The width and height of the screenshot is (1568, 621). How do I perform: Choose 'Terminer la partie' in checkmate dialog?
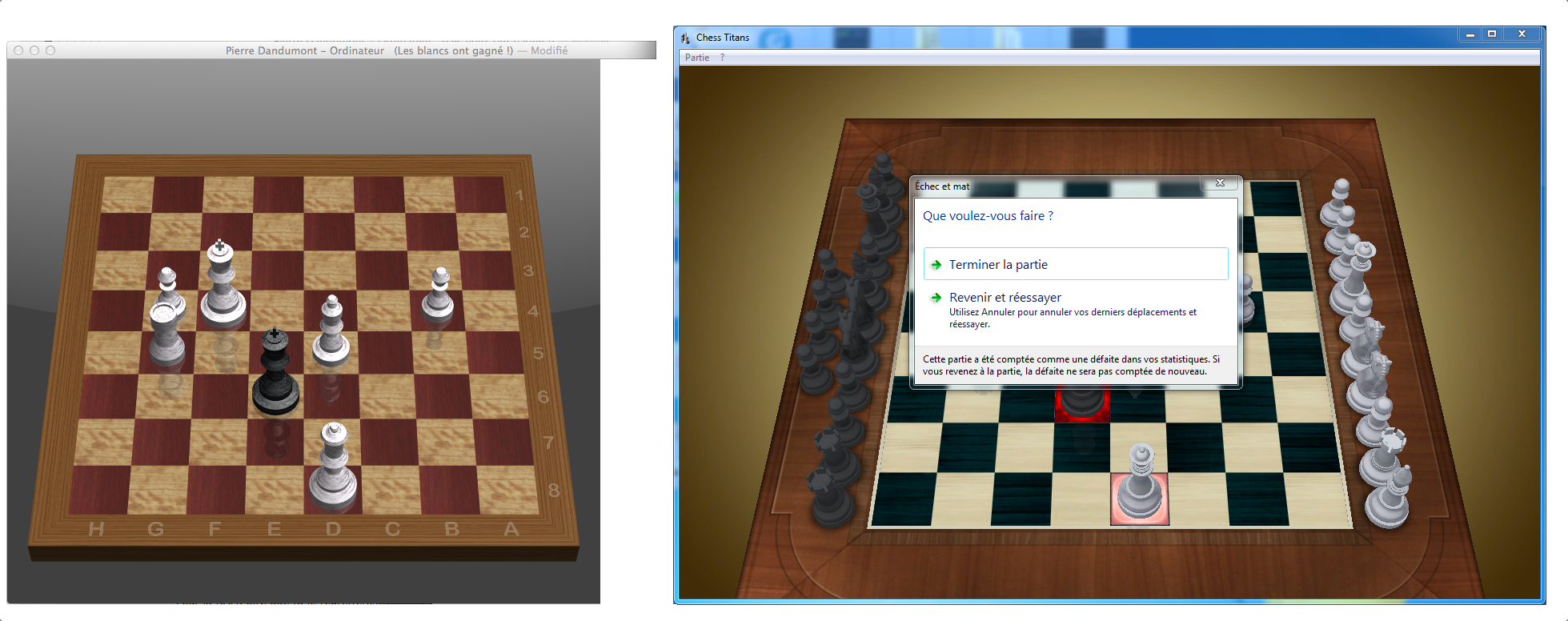tap(1075, 264)
